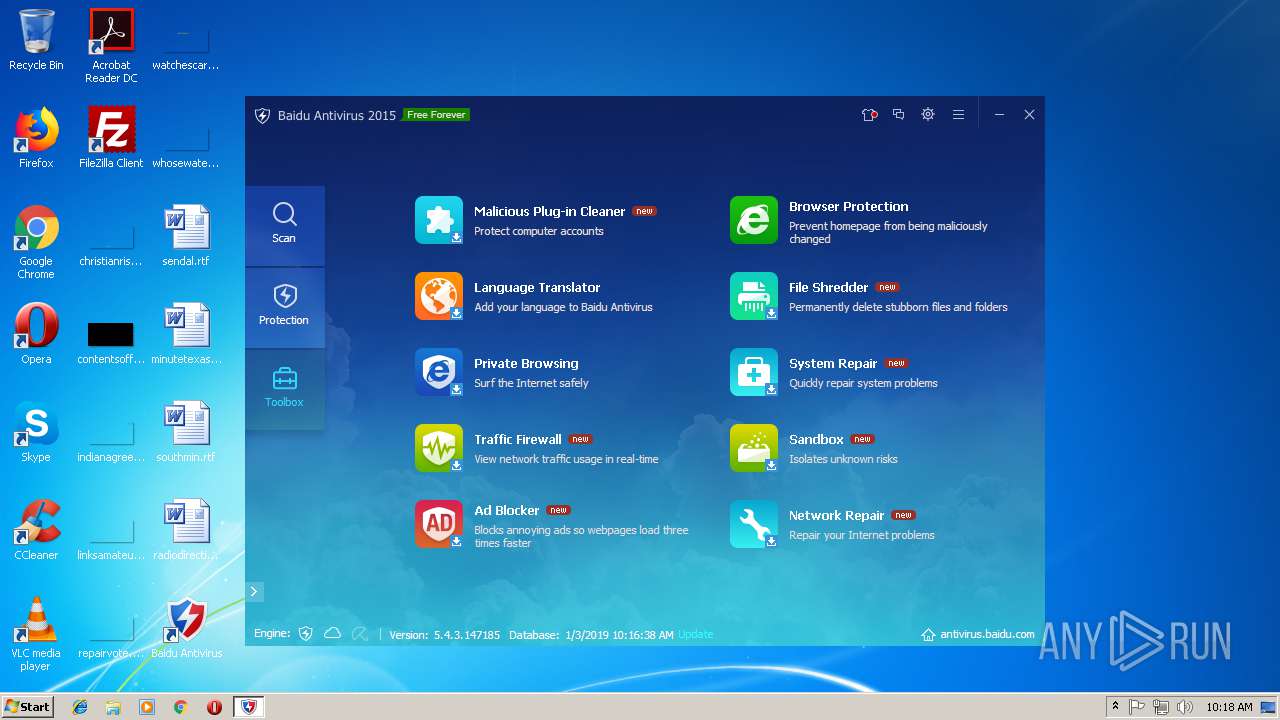Open the main menu hamburger icon
Image resolution: width=1280 pixels, height=720 pixels.
958,115
